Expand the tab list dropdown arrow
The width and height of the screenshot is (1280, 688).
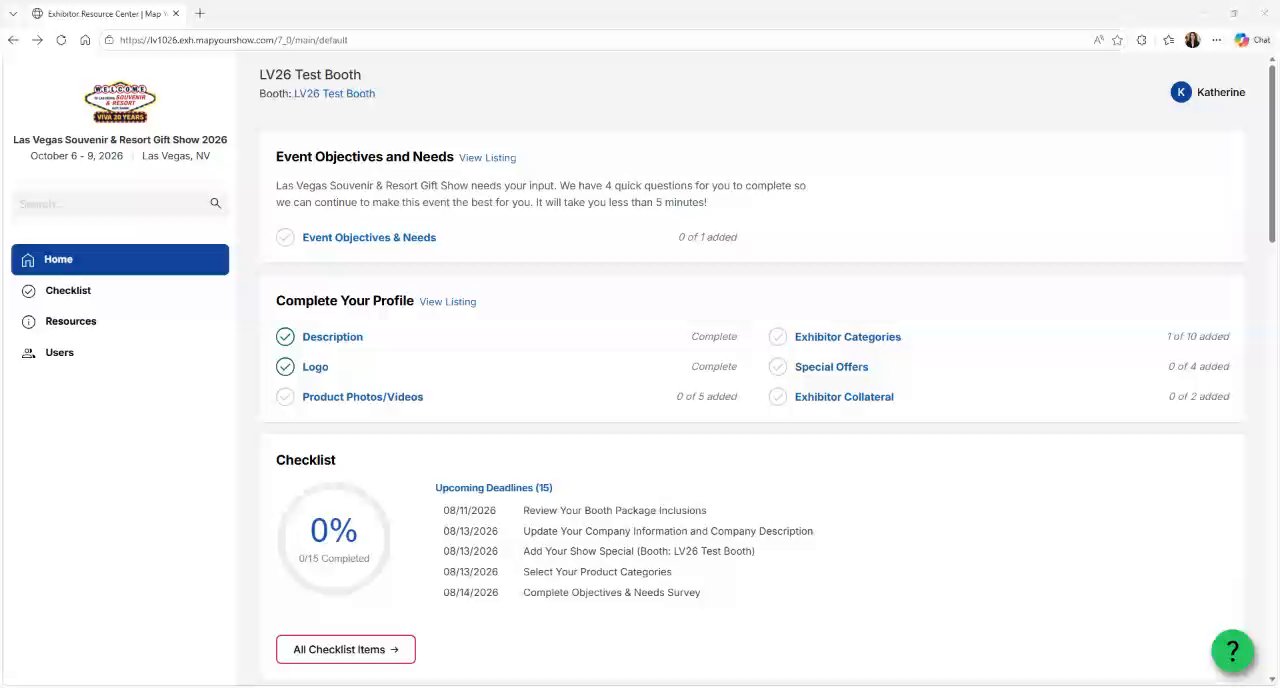pyautogui.click(x=13, y=14)
